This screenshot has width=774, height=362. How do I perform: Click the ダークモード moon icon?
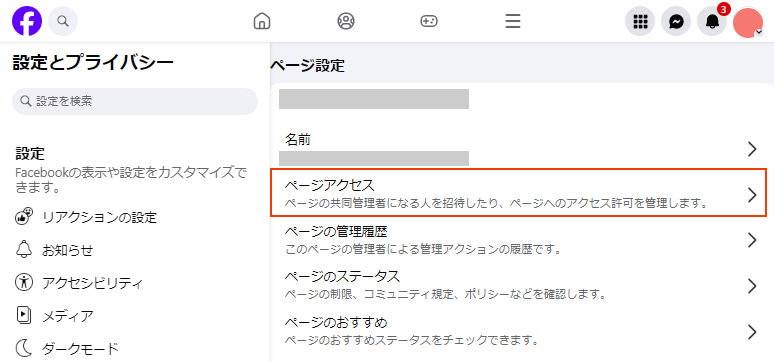[24, 348]
